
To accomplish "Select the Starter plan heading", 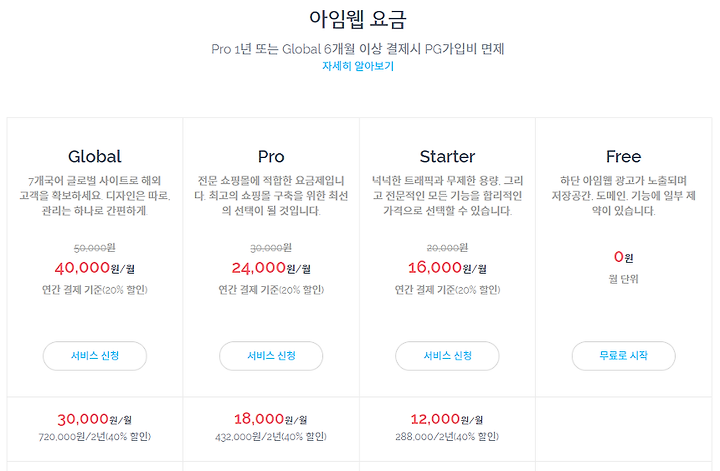I will click(447, 157).
